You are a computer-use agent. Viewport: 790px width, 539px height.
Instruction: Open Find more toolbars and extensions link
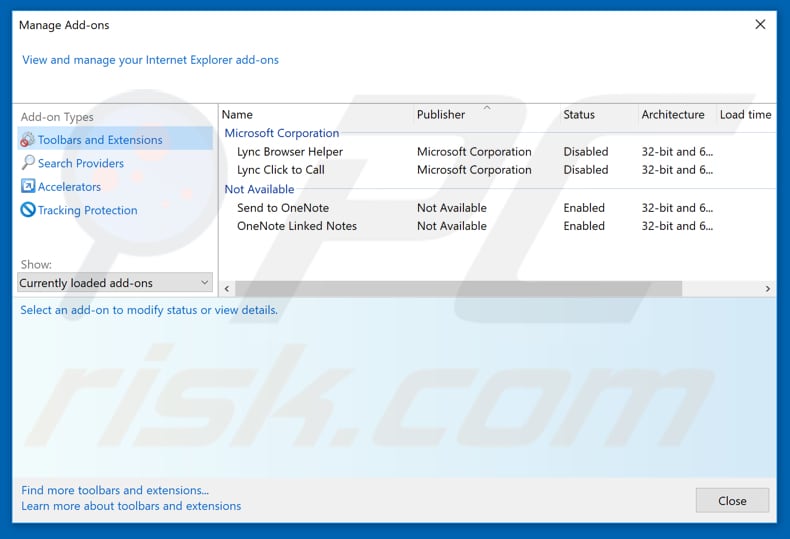(x=115, y=490)
